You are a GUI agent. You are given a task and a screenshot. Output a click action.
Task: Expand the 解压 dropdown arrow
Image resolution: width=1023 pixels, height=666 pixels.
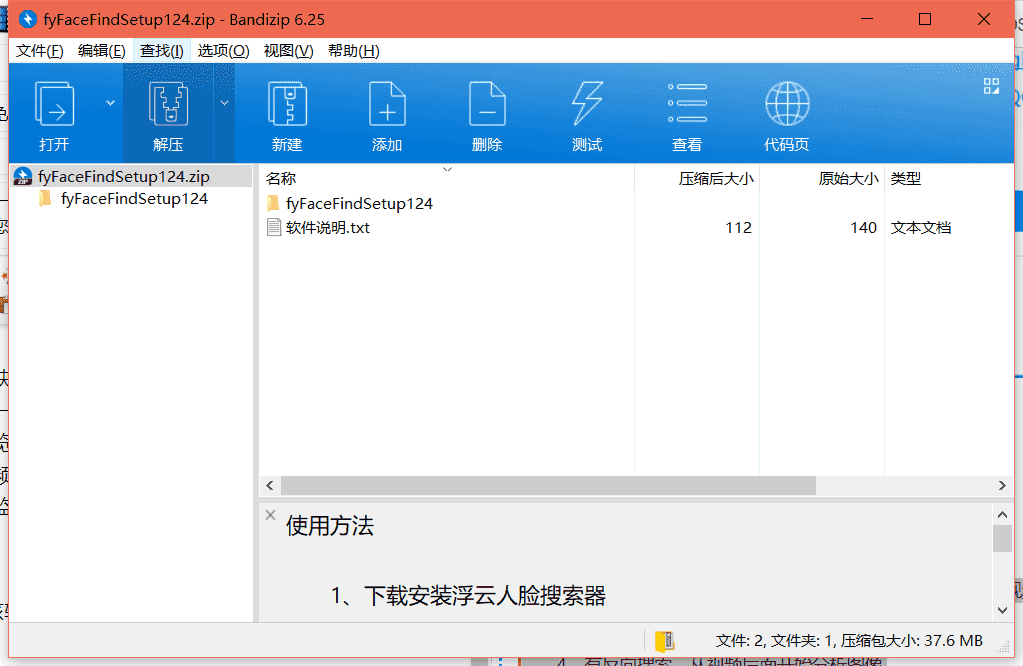coord(224,103)
